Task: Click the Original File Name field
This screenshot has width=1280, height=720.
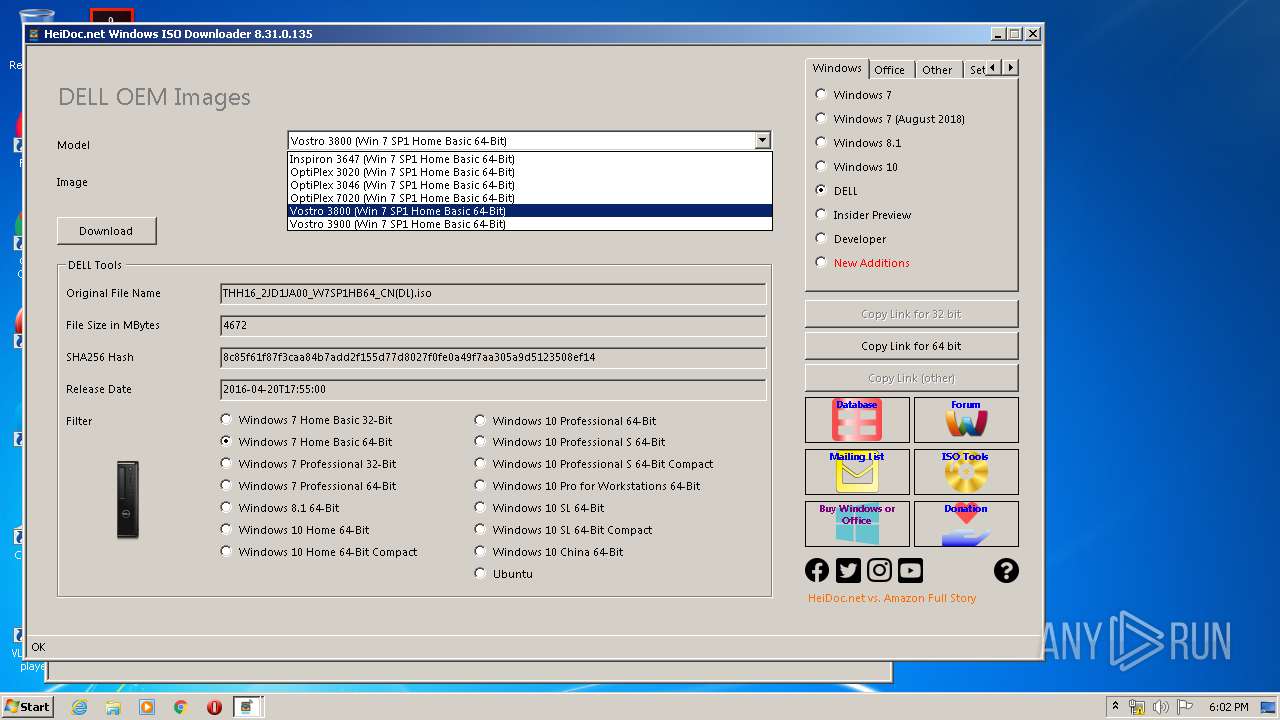Action: 493,294
